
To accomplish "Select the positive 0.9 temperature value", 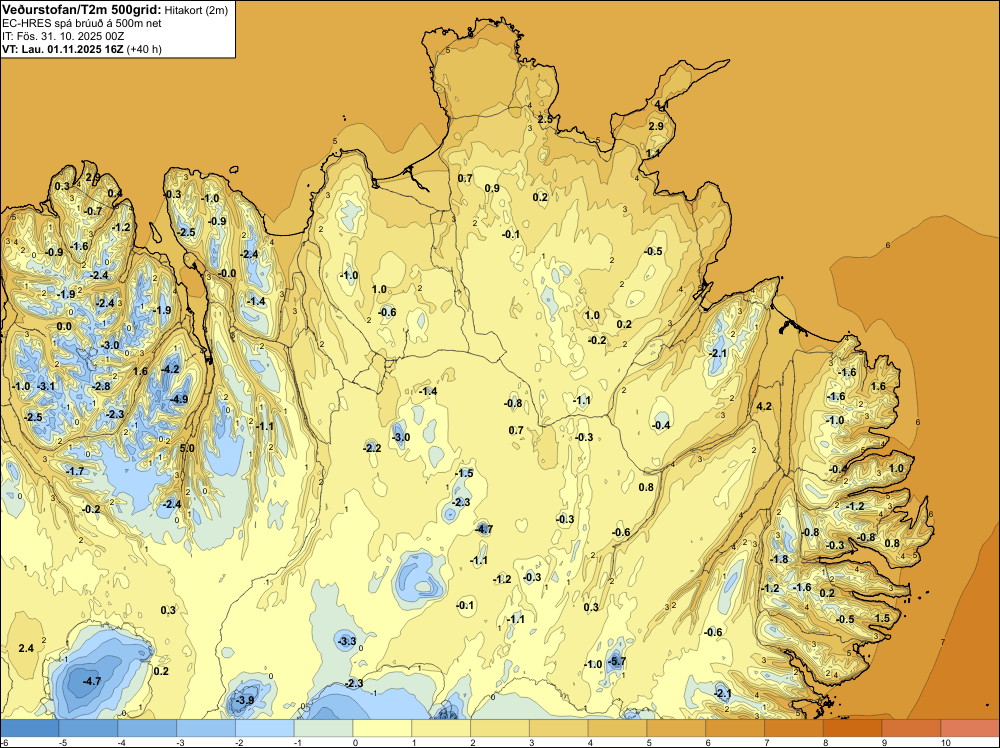I will 492,188.
